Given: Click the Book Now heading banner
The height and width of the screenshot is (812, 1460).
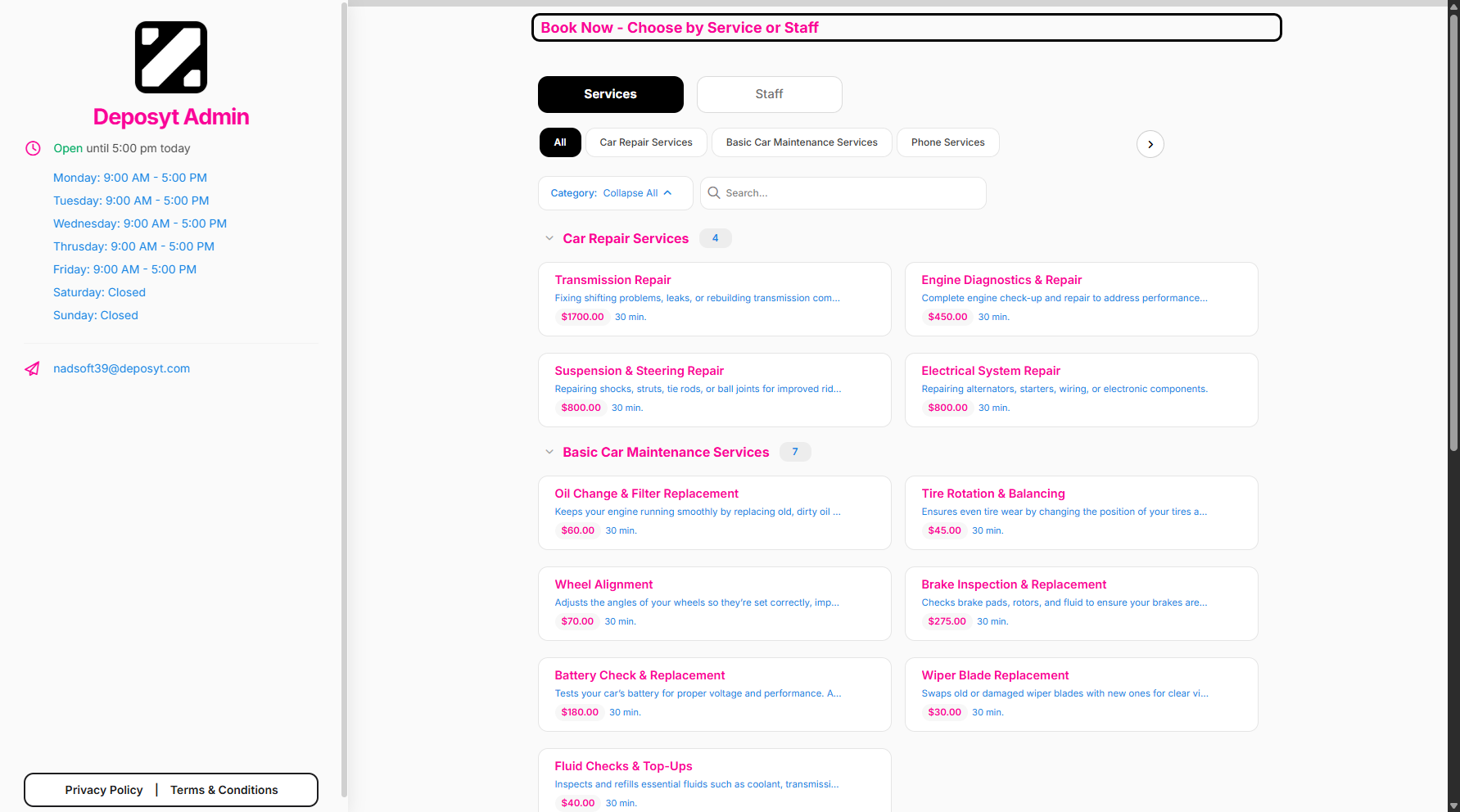Looking at the screenshot, I should 906,28.
